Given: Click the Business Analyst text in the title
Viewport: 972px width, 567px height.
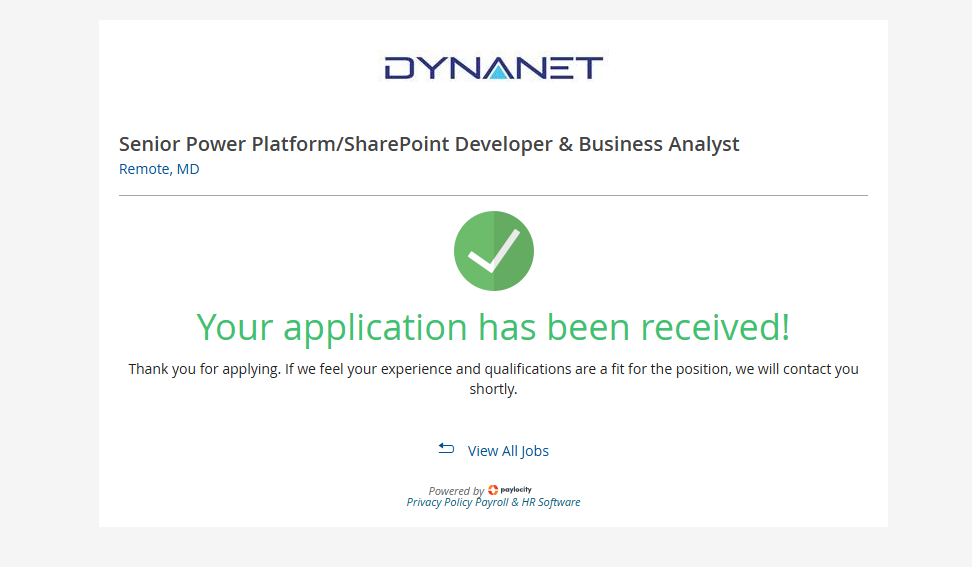Looking at the screenshot, I should point(659,144).
